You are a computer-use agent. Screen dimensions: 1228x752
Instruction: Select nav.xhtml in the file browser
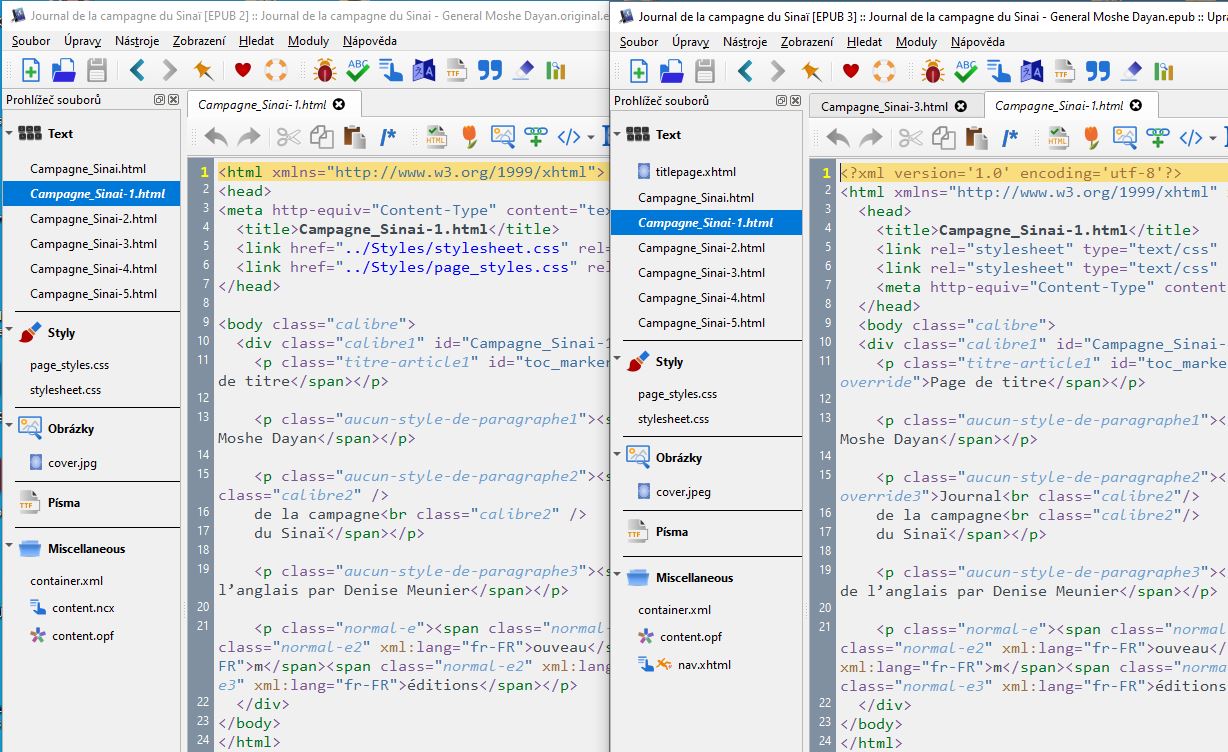[x=704, y=665]
